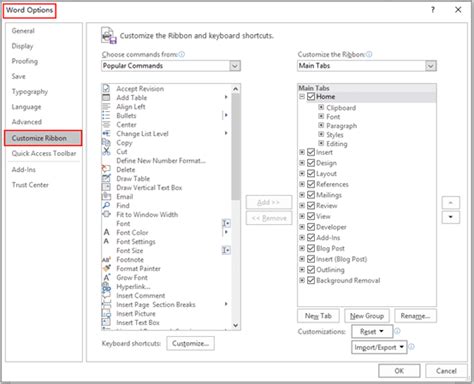Uncheck the Layout tab checkbox

(311, 174)
